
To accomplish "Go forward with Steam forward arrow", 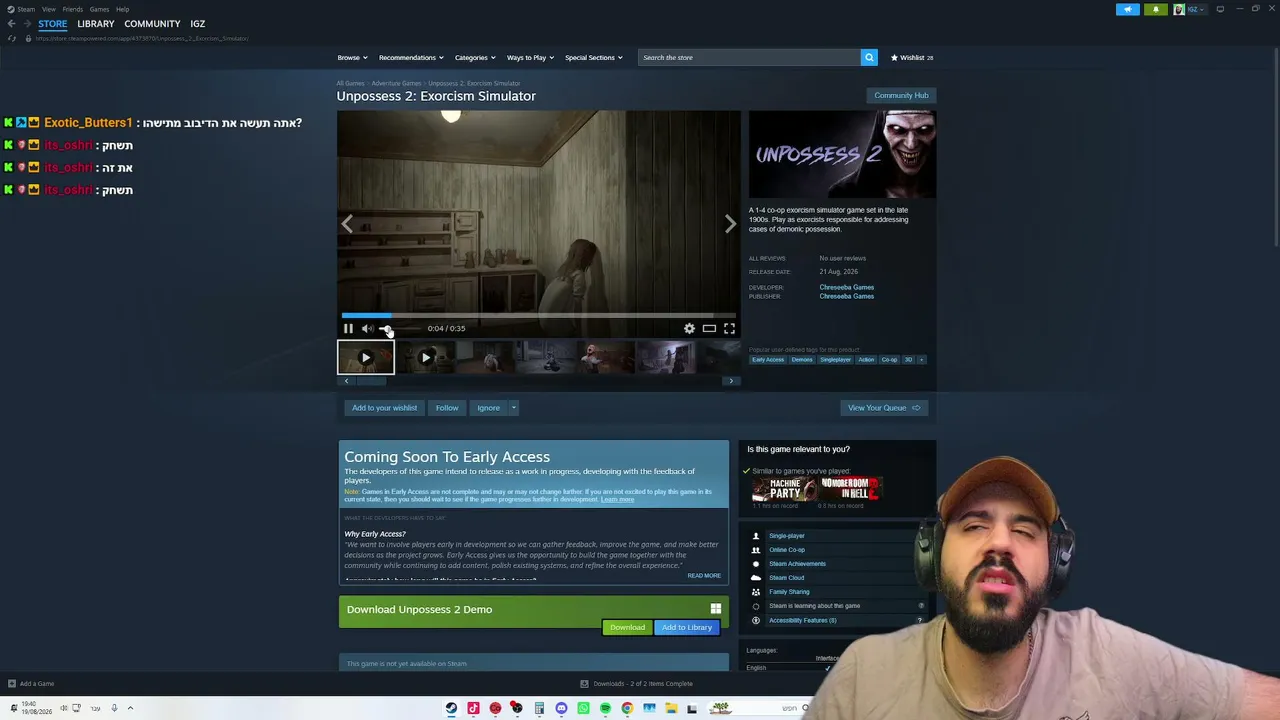I will 27,24.
